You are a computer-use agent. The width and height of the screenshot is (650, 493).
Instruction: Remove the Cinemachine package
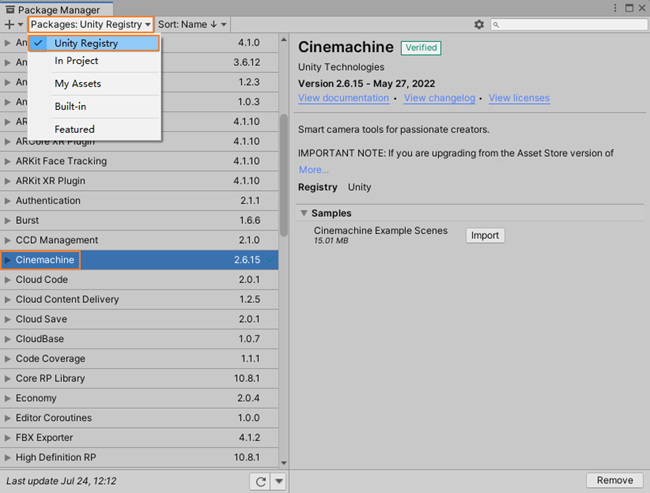614,480
